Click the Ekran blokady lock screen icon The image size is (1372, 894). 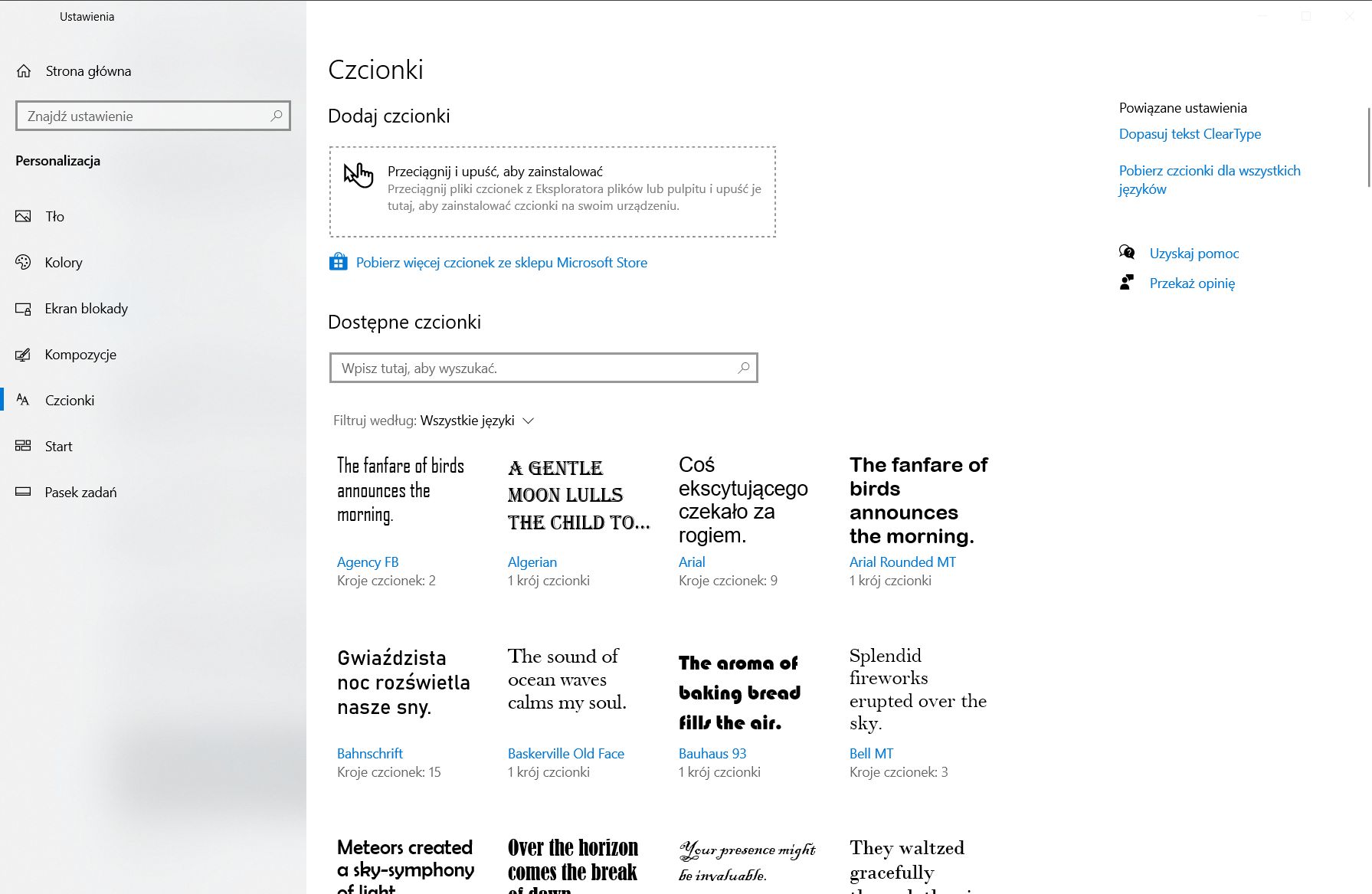(22, 308)
